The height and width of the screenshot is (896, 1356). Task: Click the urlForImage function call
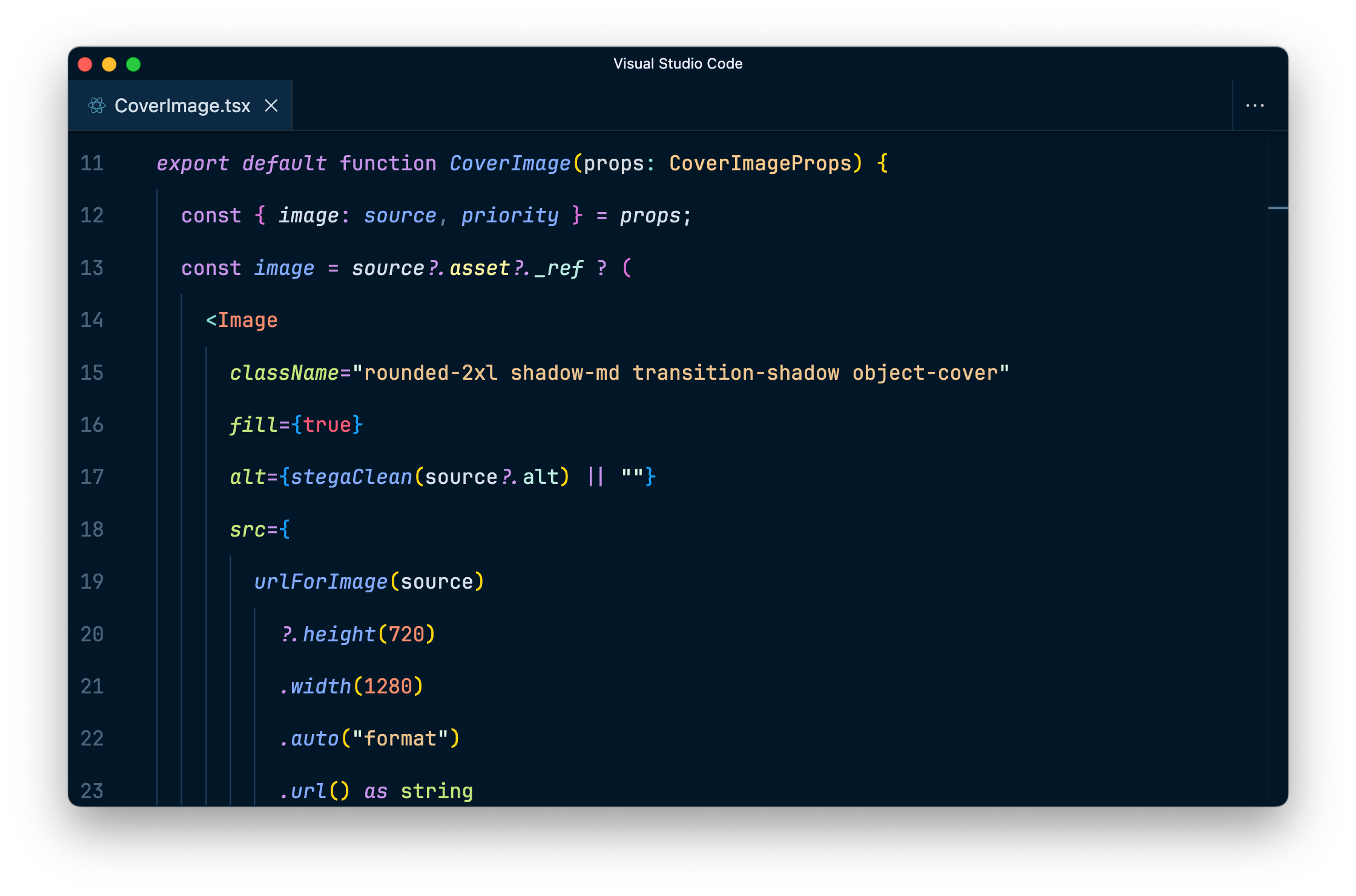(320, 582)
